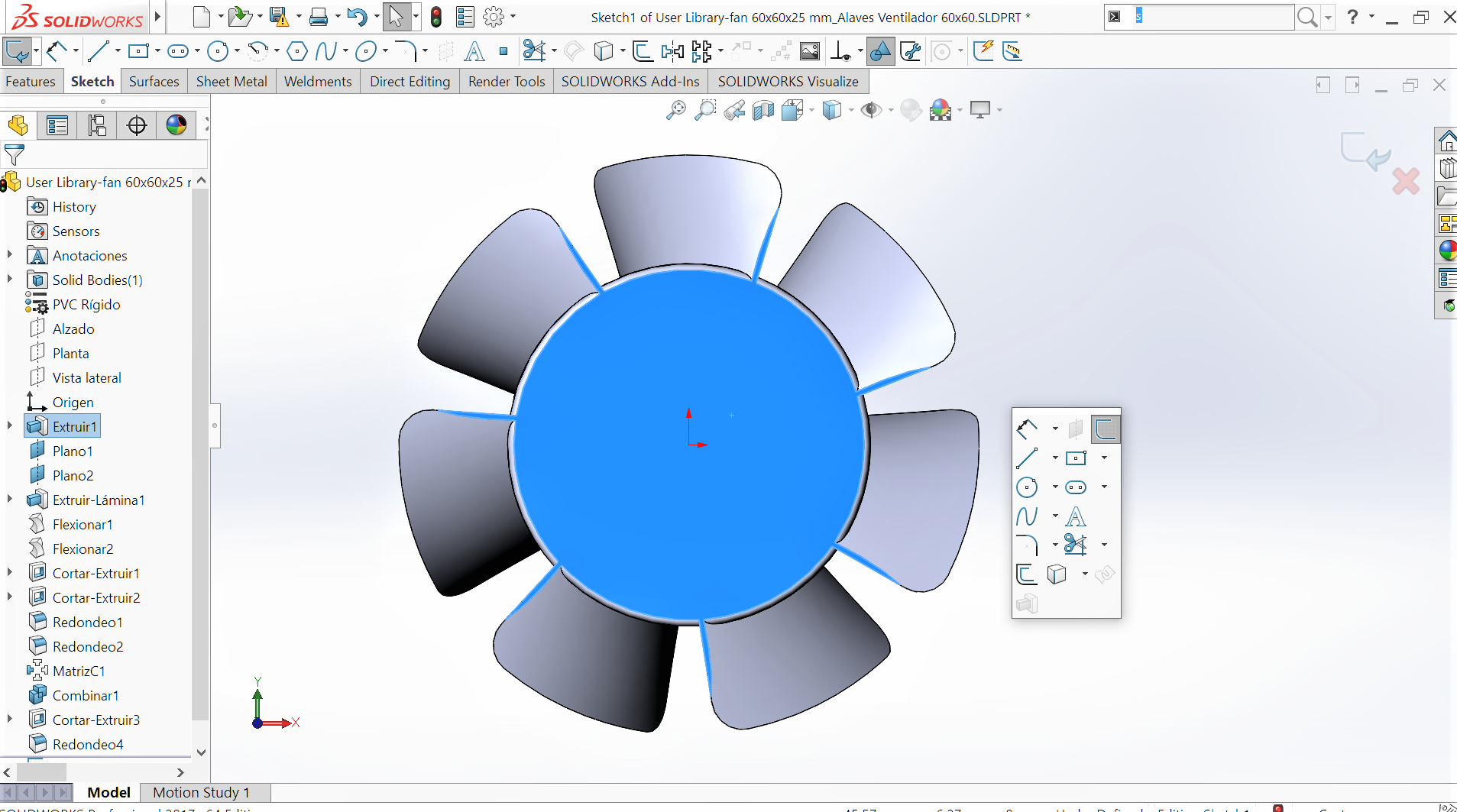Toggle the Rapid Sketch icon

click(983, 51)
